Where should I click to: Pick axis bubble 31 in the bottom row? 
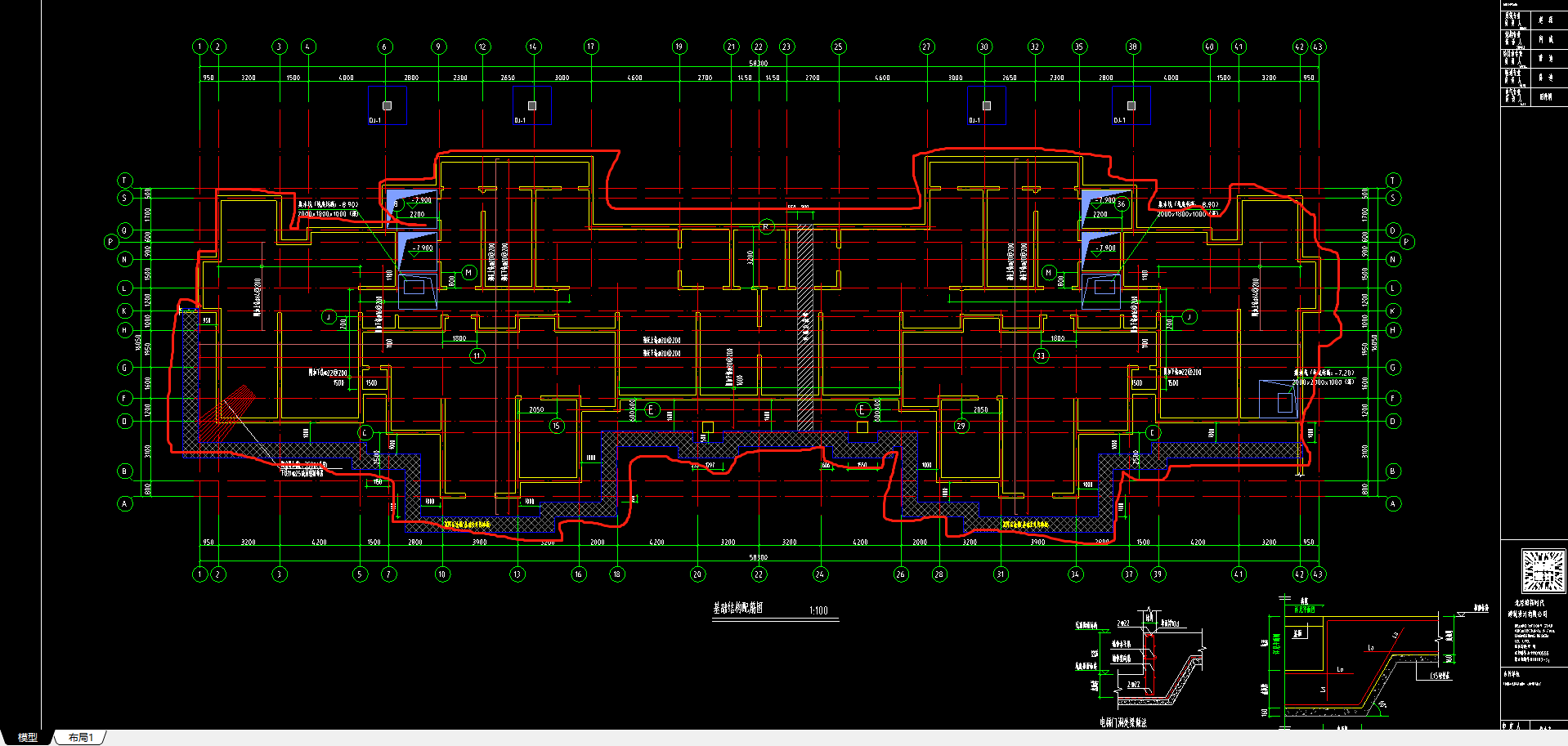[x=1001, y=574]
